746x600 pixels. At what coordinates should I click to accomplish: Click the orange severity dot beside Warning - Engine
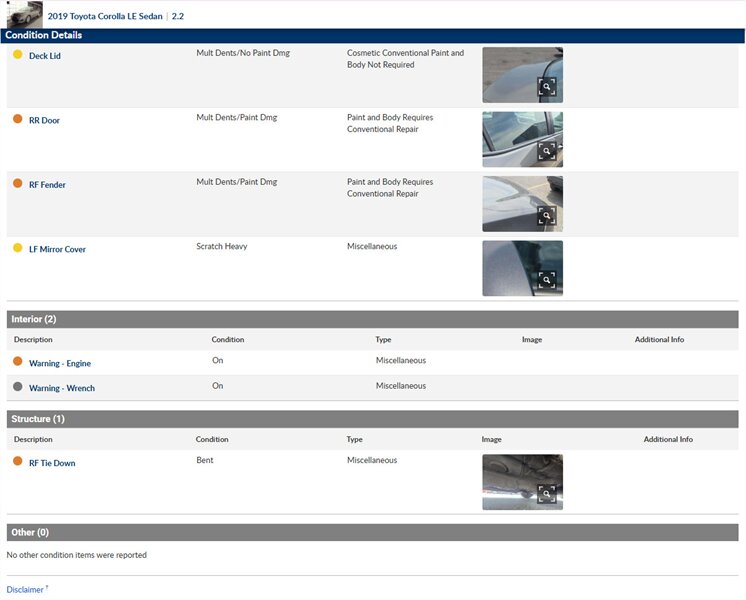coord(18,362)
